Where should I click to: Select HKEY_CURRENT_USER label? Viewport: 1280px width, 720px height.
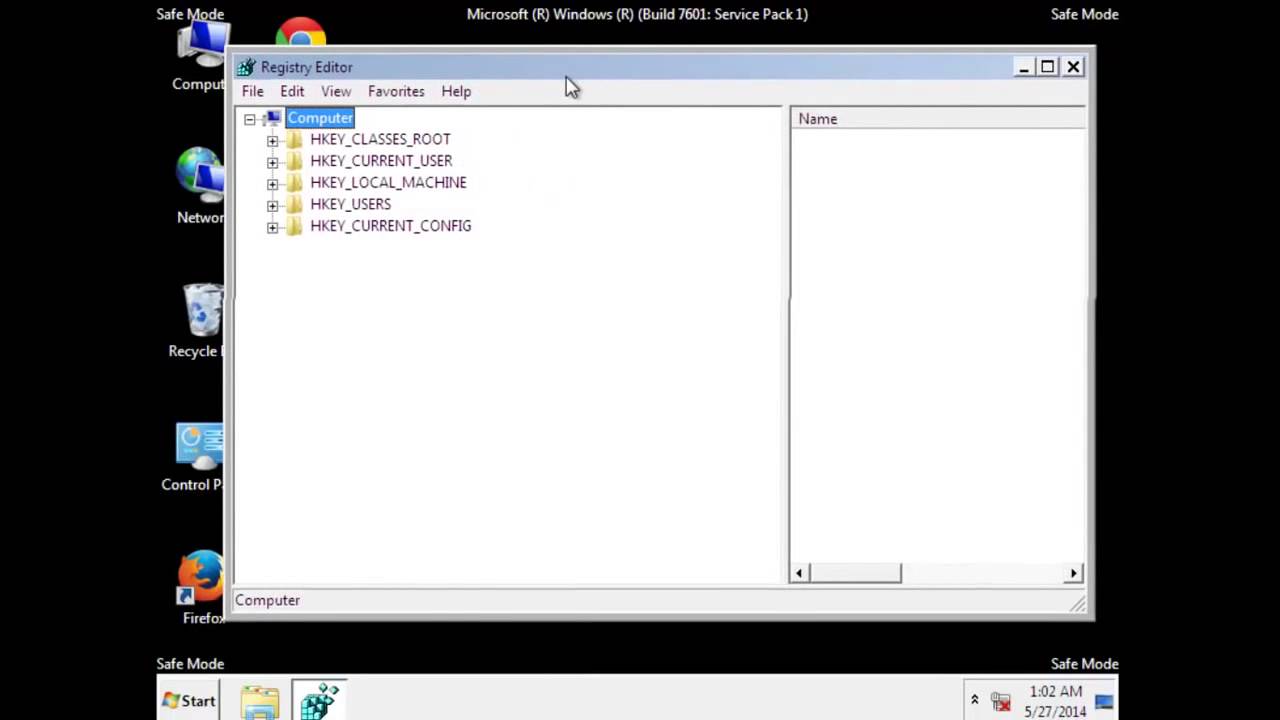(x=381, y=161)
